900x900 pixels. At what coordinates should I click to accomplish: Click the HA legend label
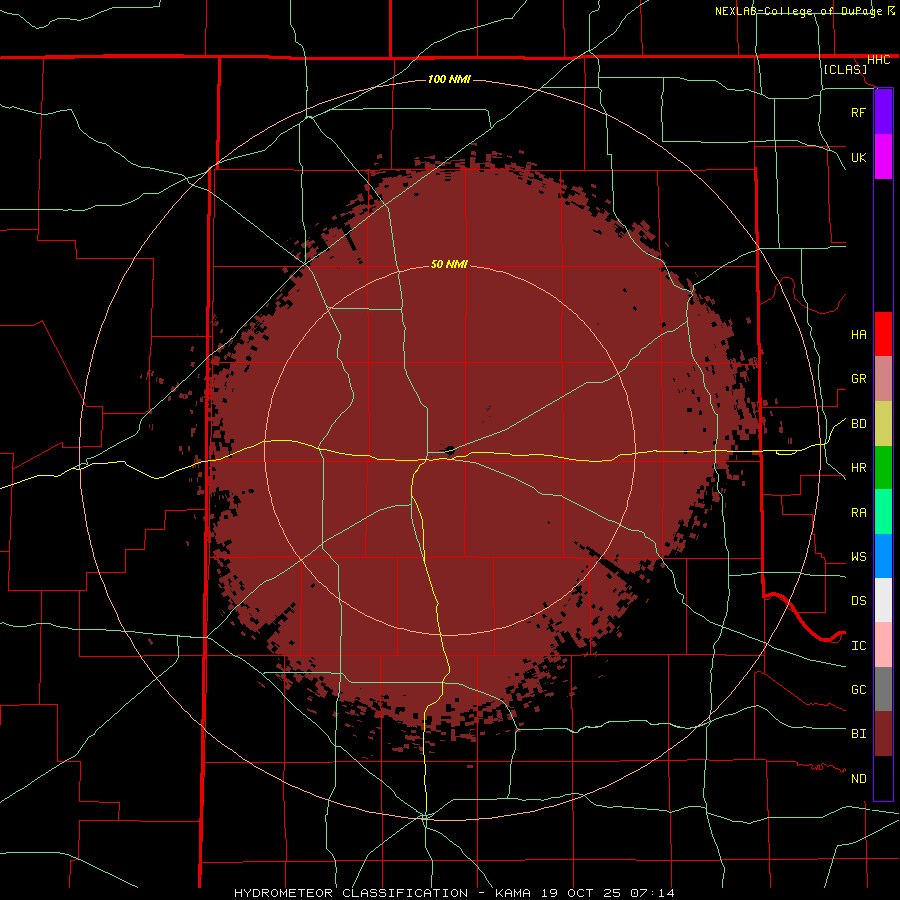click(858, 334)
